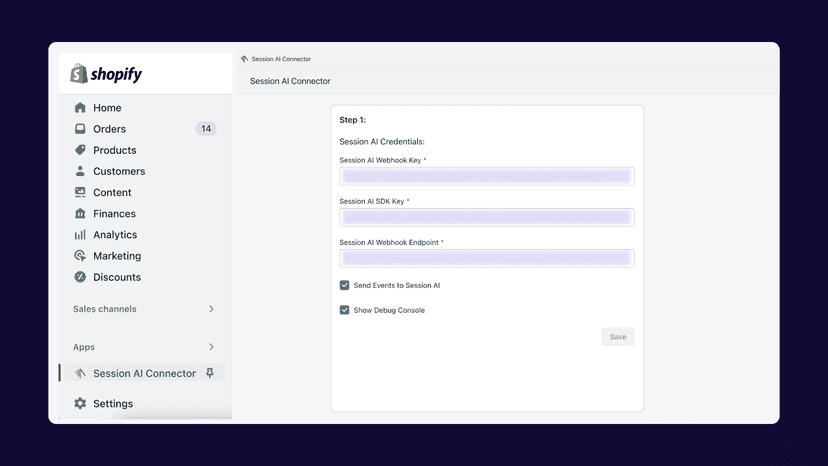The image size is (828, 466).
Task: Click the Finances bank icon
Action: [x=80, y=213]
